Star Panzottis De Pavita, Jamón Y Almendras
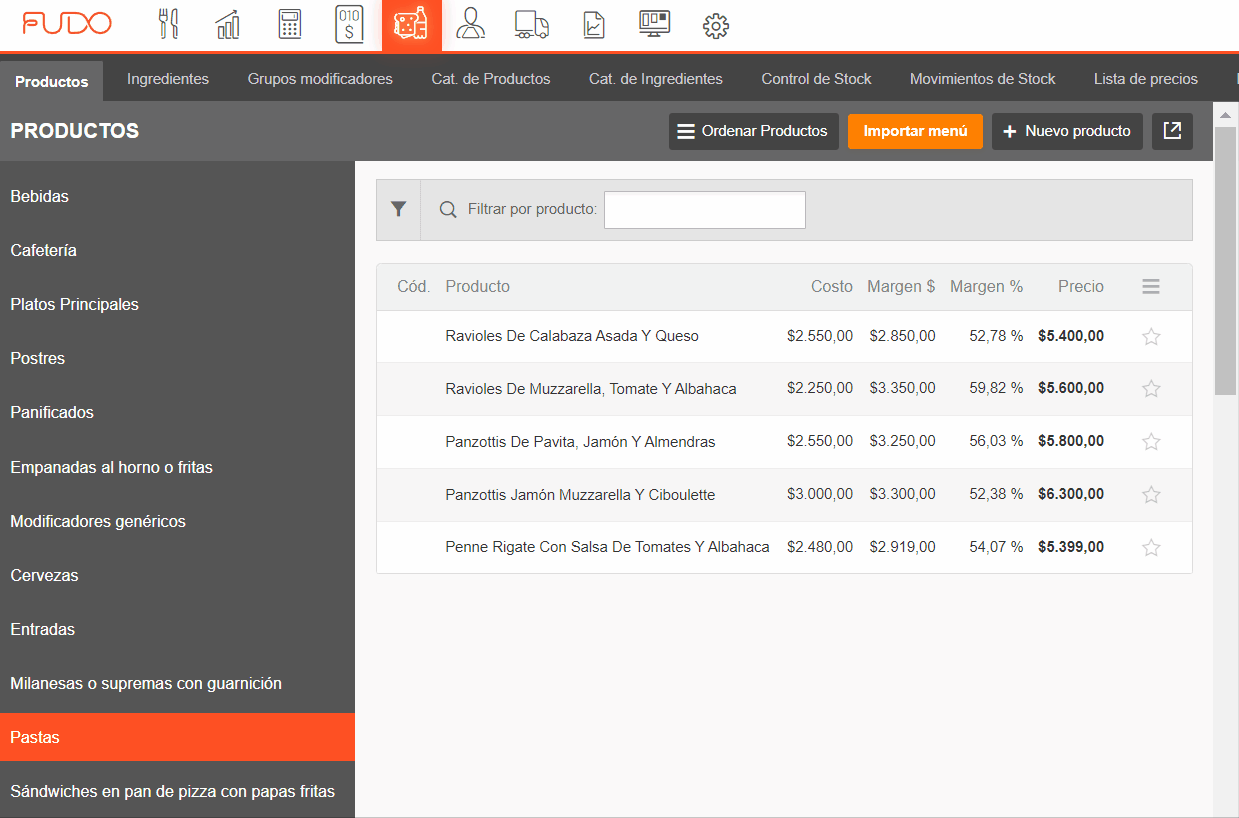 1151,442
